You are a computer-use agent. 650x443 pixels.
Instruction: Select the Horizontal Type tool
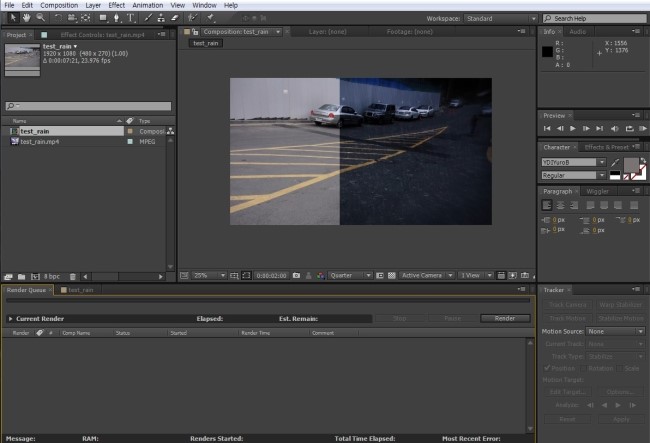(x=131, y=18)
